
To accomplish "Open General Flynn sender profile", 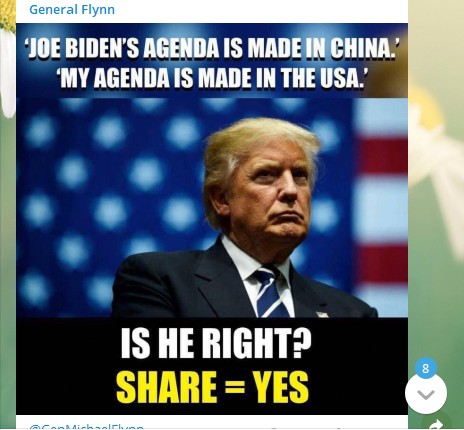I will [72, 9].
